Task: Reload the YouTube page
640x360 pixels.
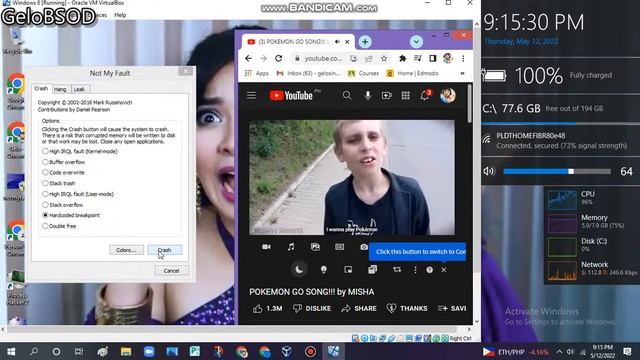Action: point(278,59)
